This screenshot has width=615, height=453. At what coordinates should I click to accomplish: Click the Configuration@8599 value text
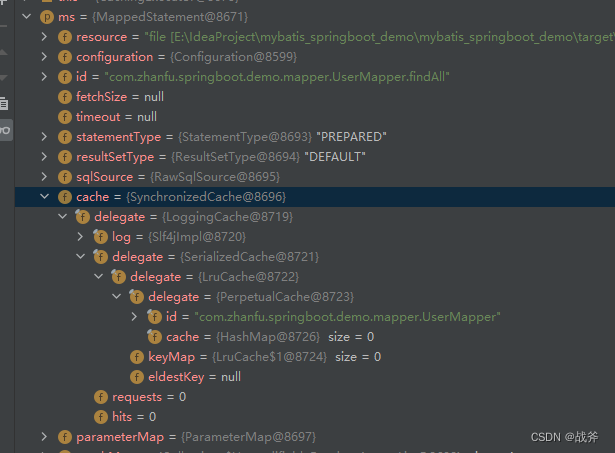pyautogui.click(x=233, y=57)
